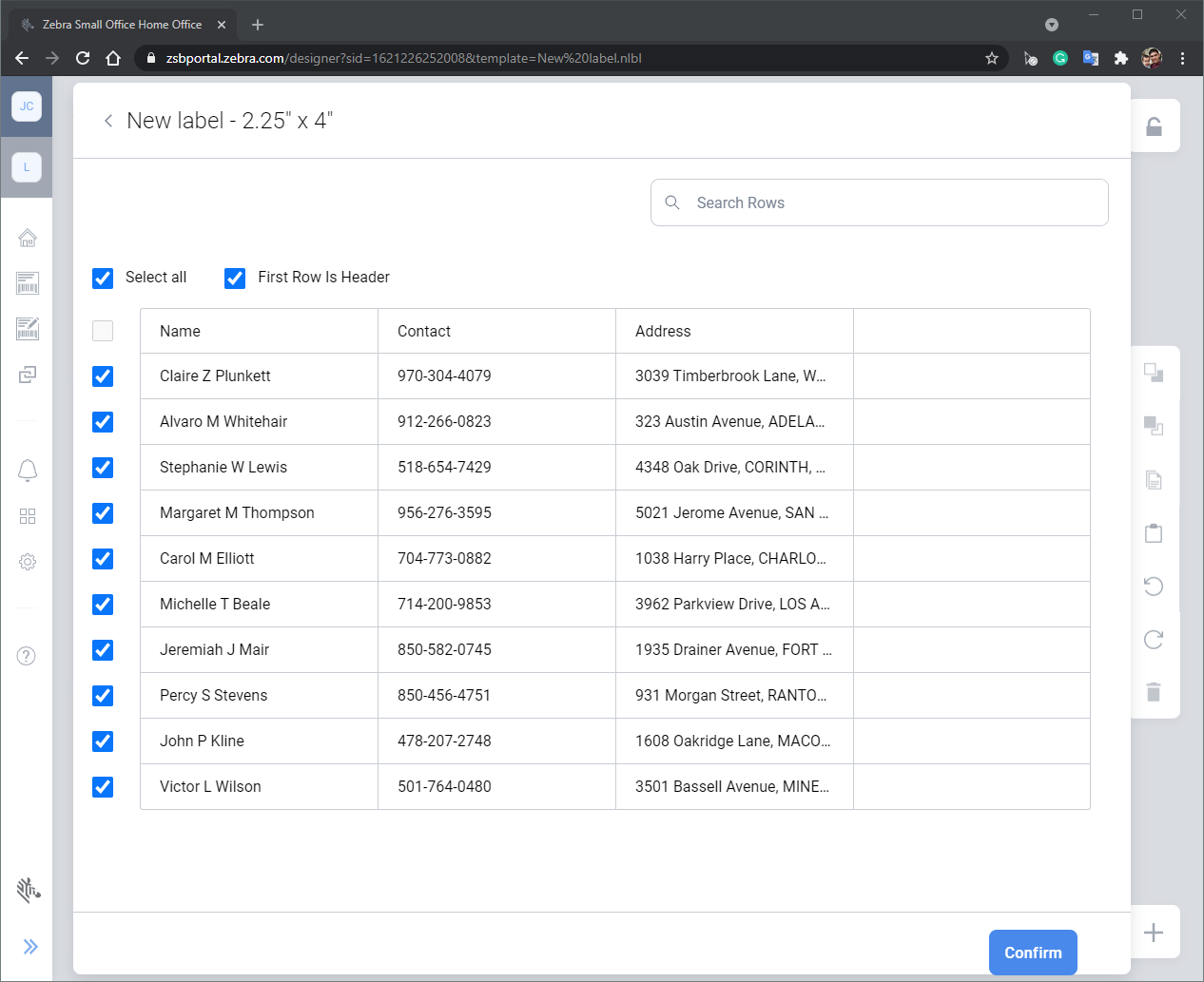
Task: Uncheck the Percy S Stevens row
Action: pyautogui.click(x=103, y=695)
